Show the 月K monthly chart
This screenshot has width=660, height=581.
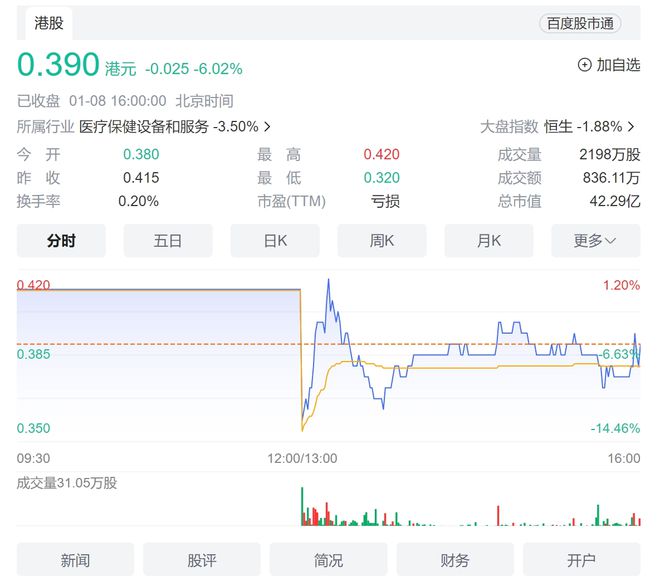pyautogui.click(x=489, y=240)
